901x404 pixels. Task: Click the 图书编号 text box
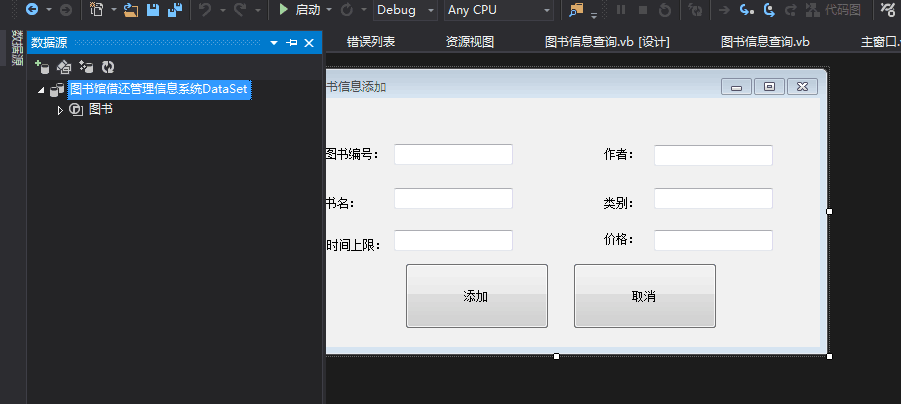tap(453, 155)
